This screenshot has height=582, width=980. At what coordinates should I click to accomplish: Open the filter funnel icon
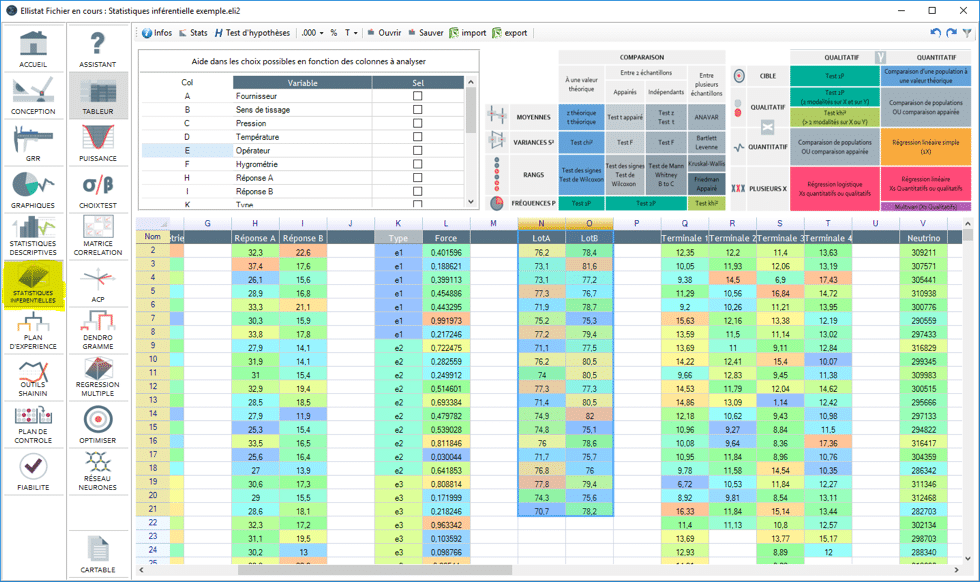pos(968,33)
